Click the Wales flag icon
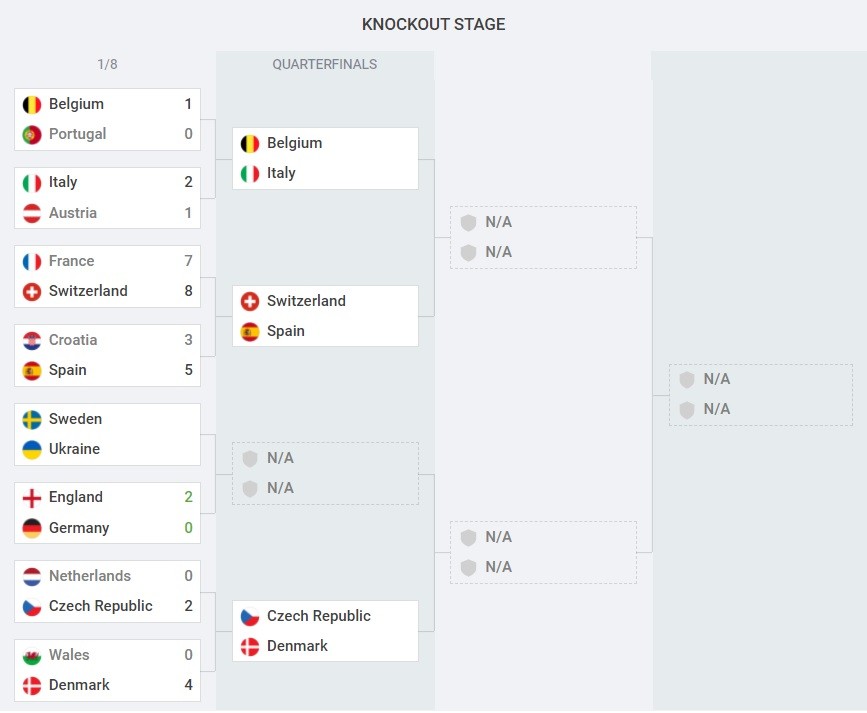Image resolution: width=867 pixels, height=713 pixels. (x=32, y=655)
